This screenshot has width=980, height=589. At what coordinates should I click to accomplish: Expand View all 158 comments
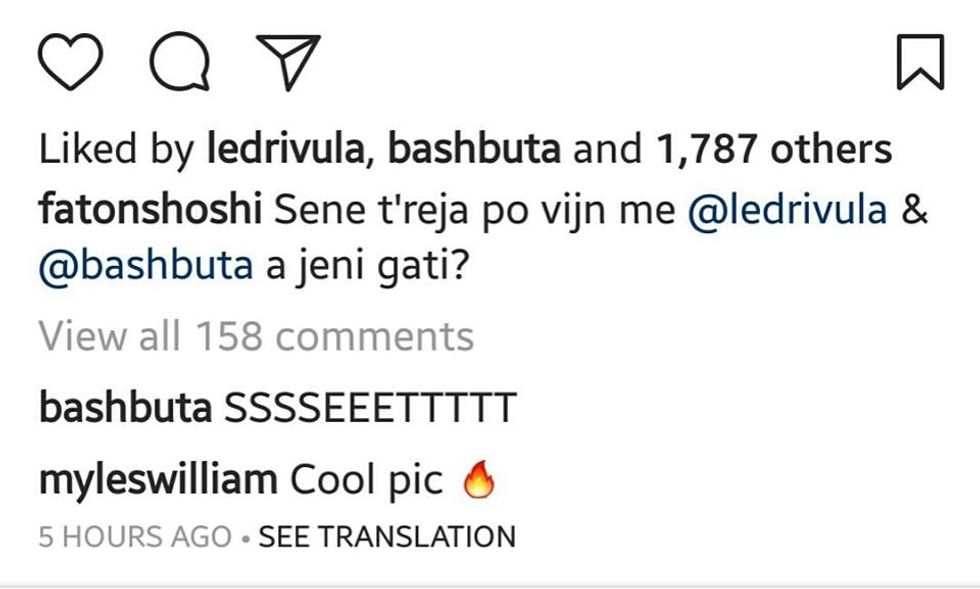click(256, 337)
